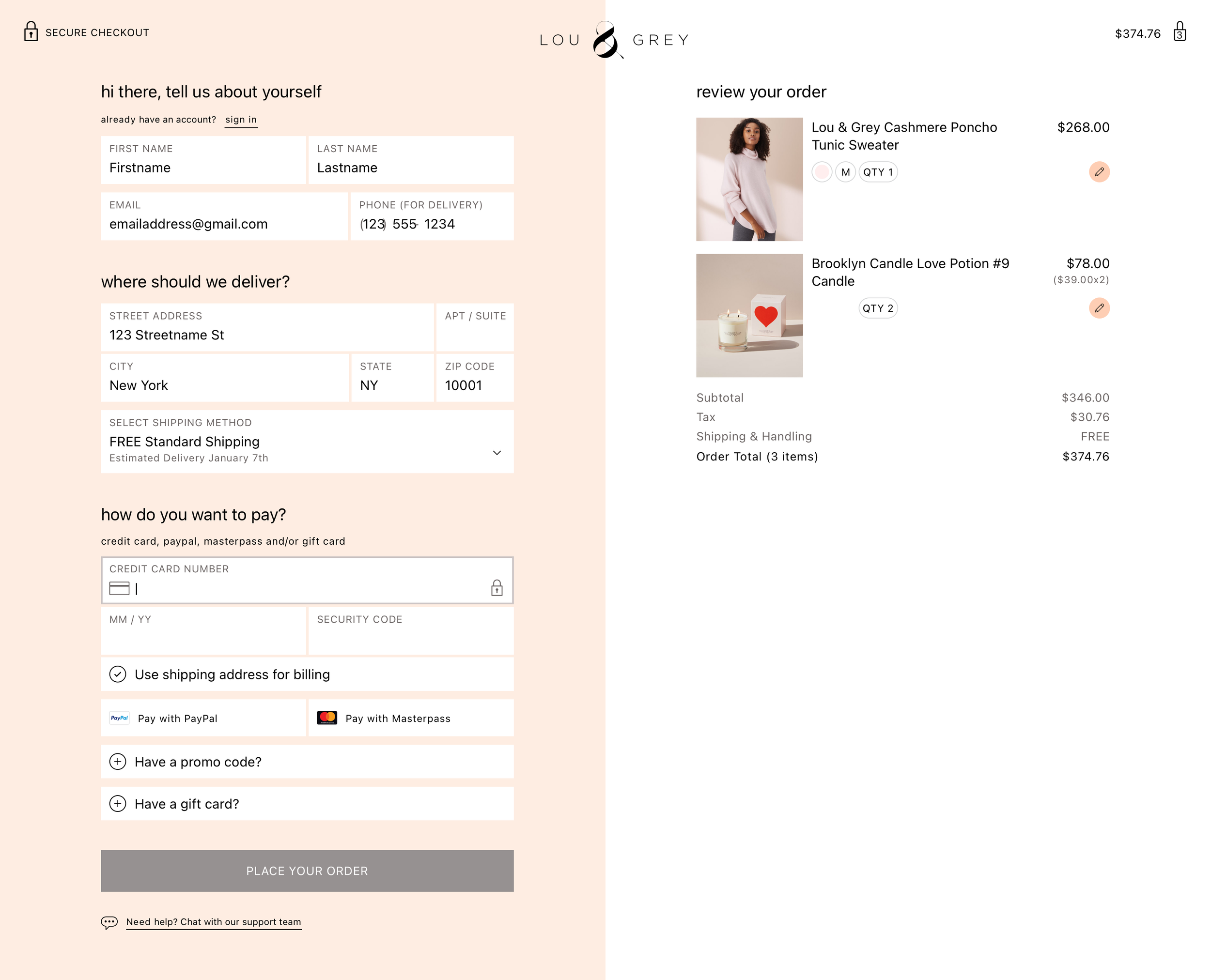Open the shopping bag icon with 3 items
Image resolution: width=1211 pixels, height=980 pixels.
pos(1180,31)
